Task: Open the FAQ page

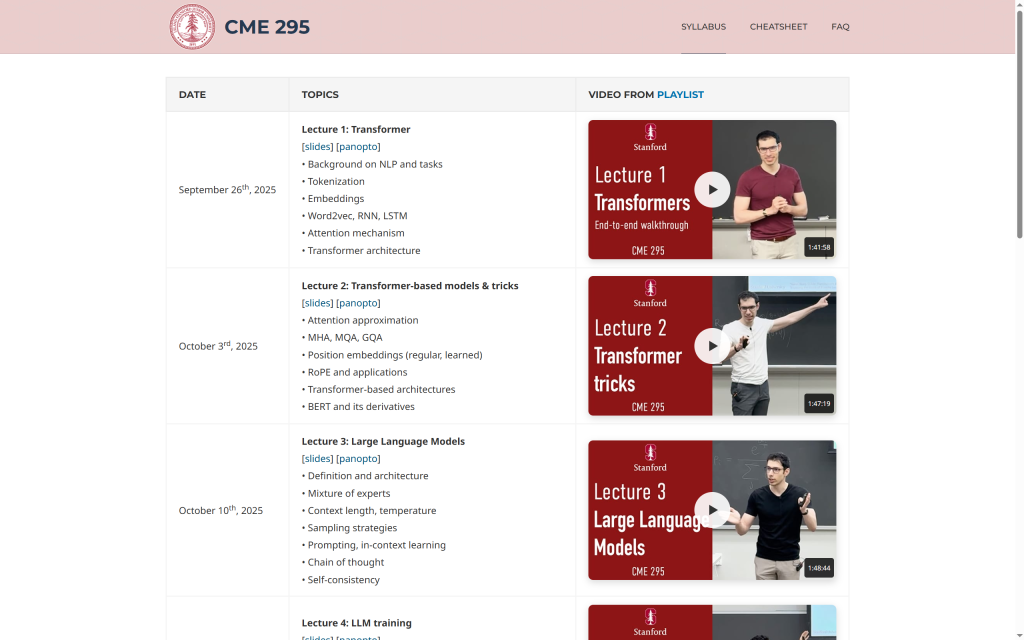Action: 840,27
